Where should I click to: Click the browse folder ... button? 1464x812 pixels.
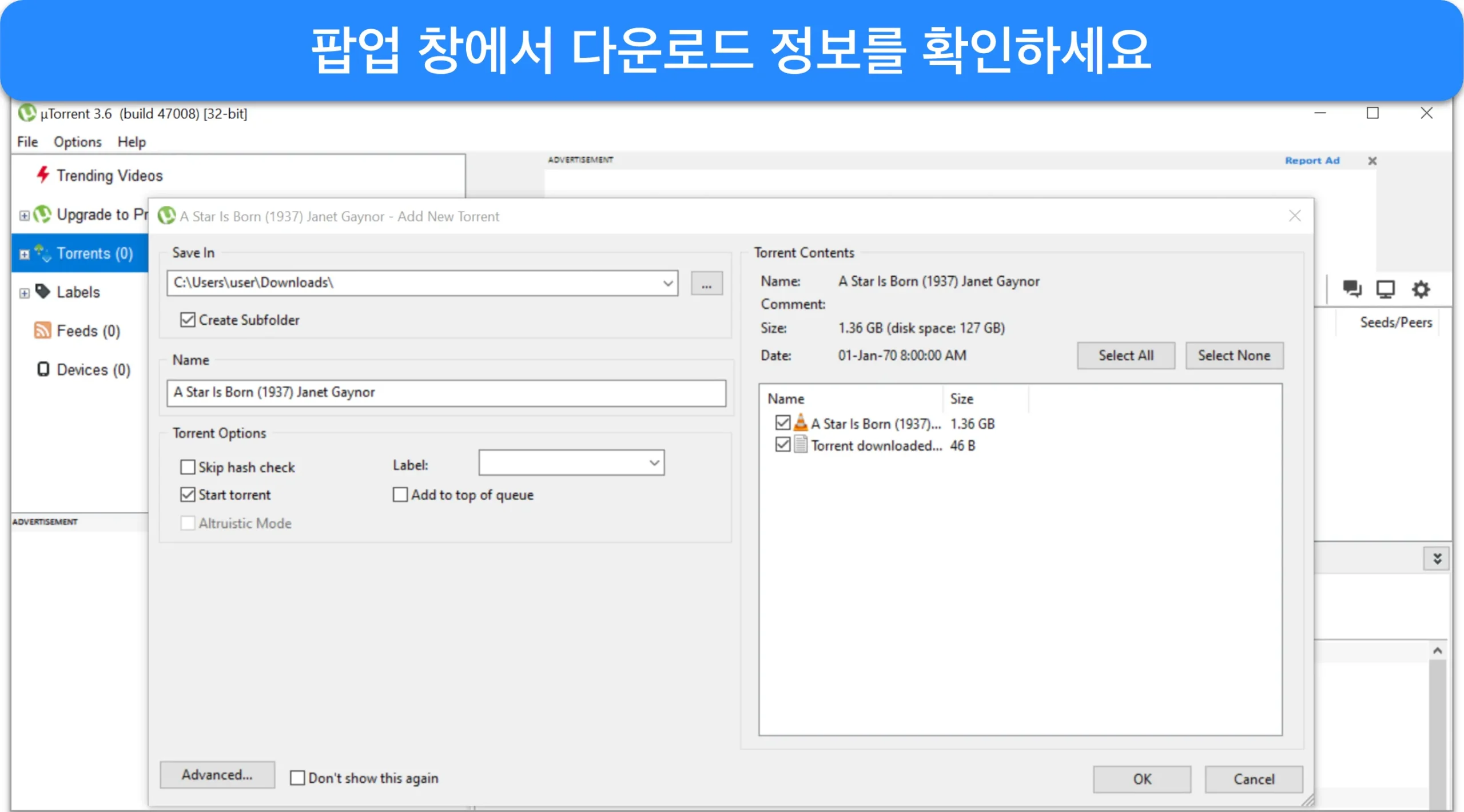point(707,283)
